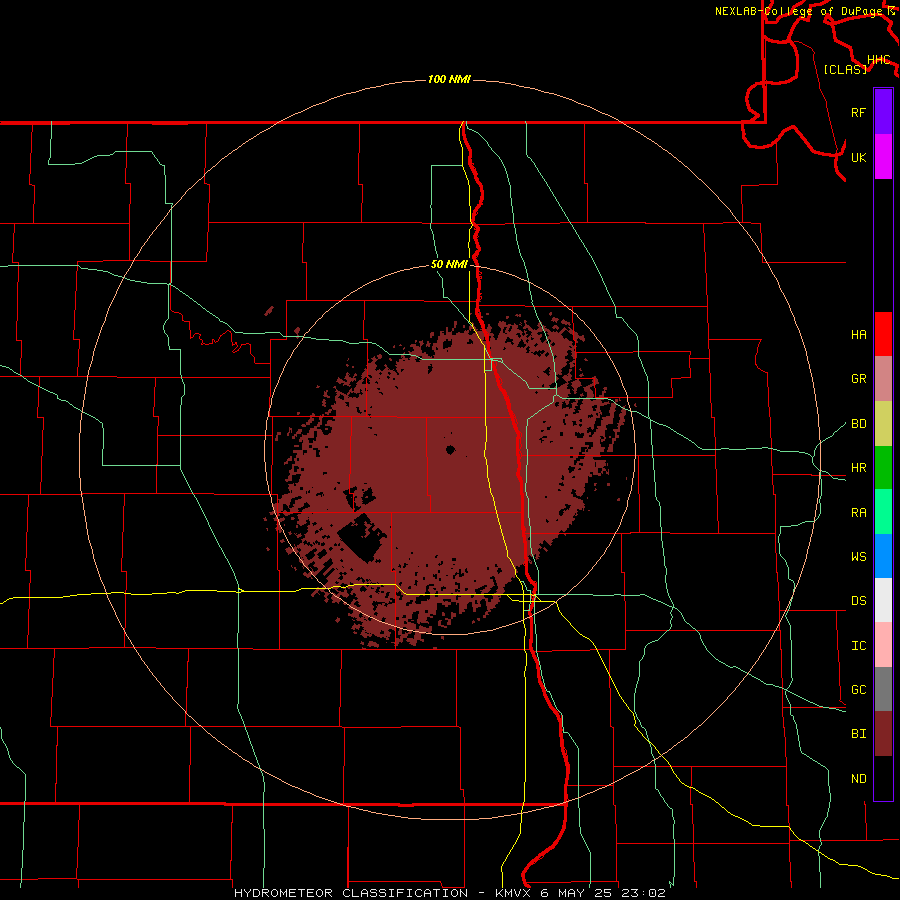Select the WS blue legend swatch
This screenshot has height=900, width=900.
[883, 556]
